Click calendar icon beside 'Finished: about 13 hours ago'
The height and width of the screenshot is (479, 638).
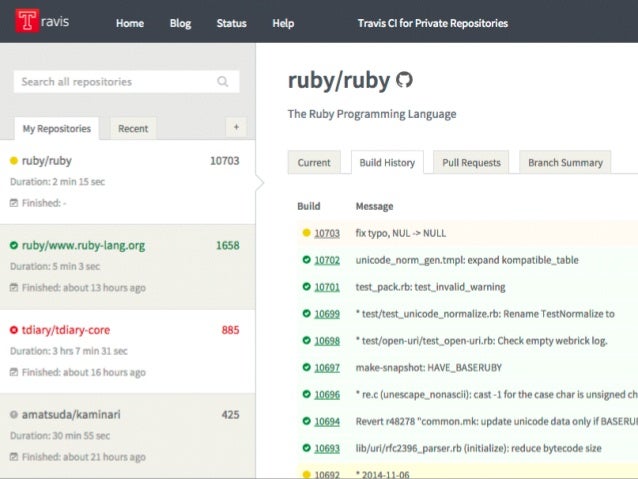click(14, 288)
